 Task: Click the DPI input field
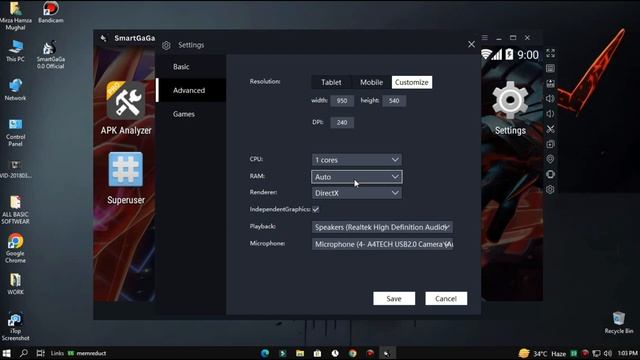(x=342, y=122)
